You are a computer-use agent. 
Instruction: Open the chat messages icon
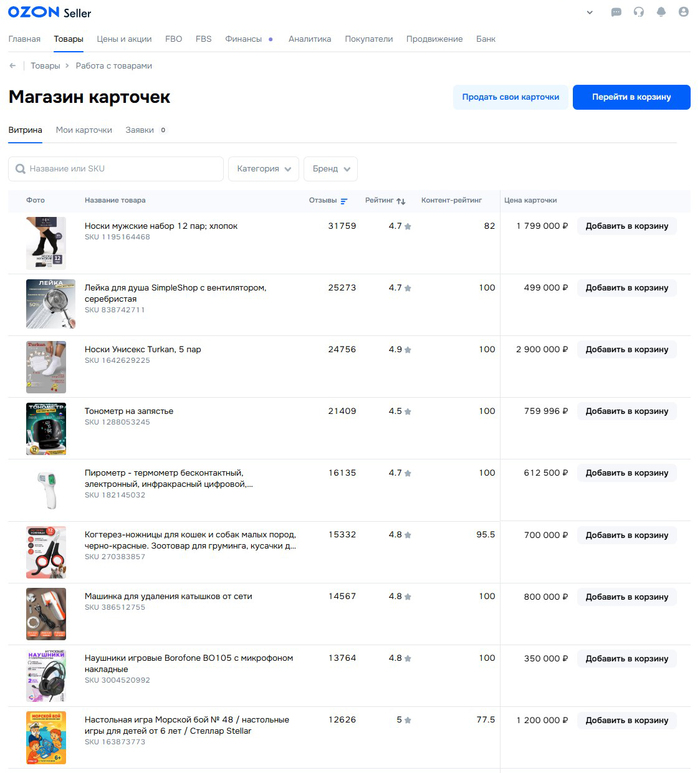[616, 13]
